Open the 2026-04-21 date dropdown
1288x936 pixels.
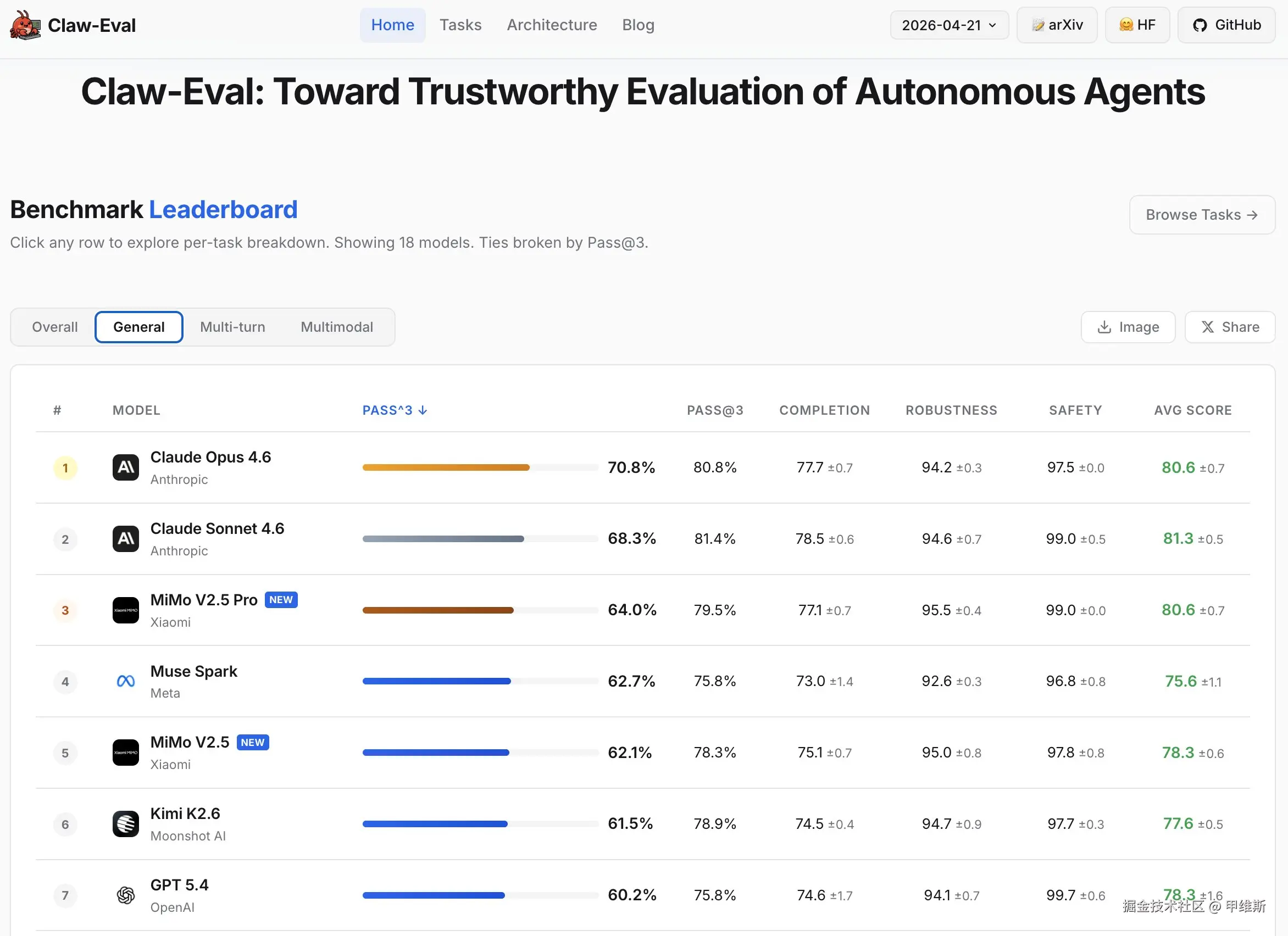[x=948, y=25]
